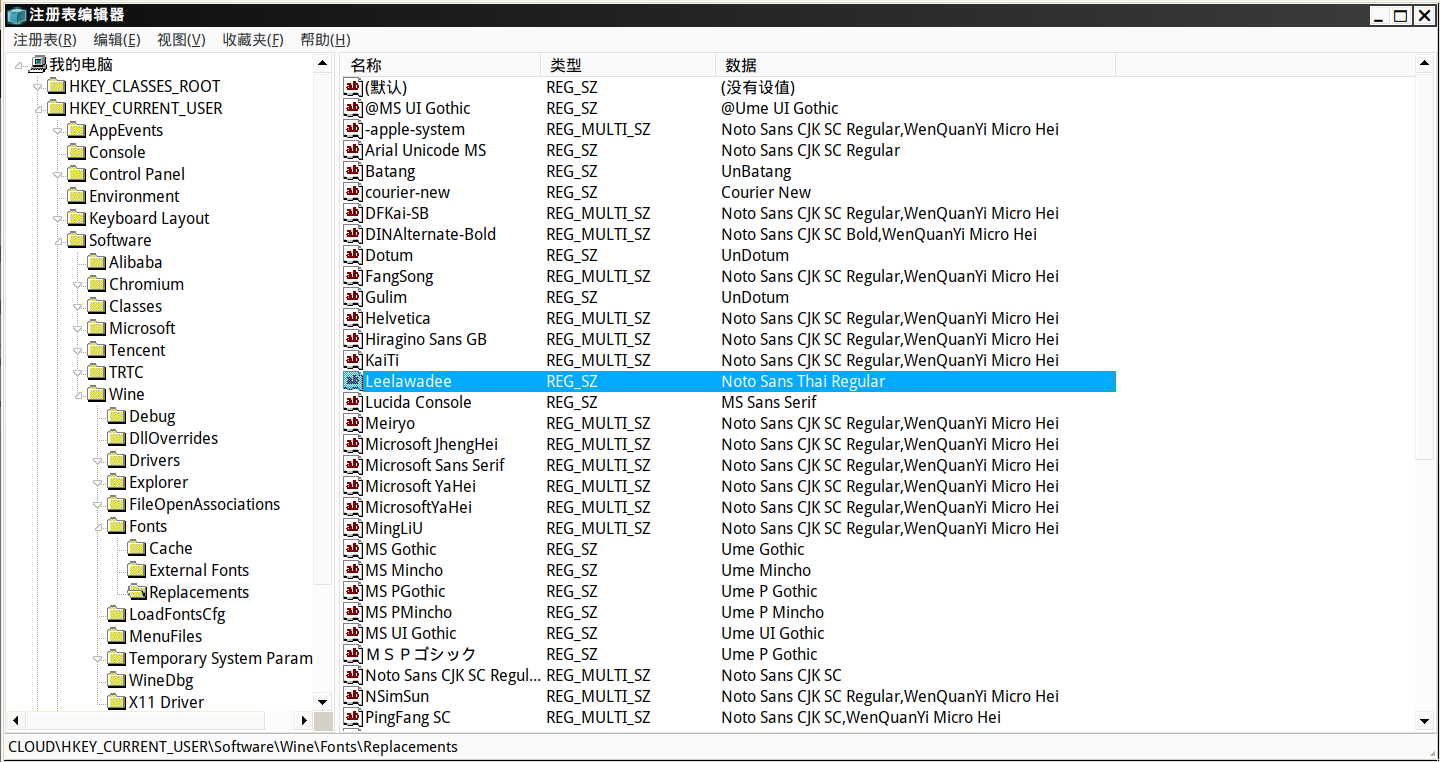
Task: Click the folder icon beside Cache
Action: (136, 548)
